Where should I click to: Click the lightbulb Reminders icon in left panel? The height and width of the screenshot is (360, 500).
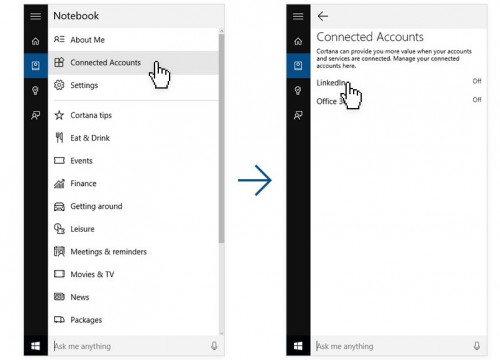36,90
